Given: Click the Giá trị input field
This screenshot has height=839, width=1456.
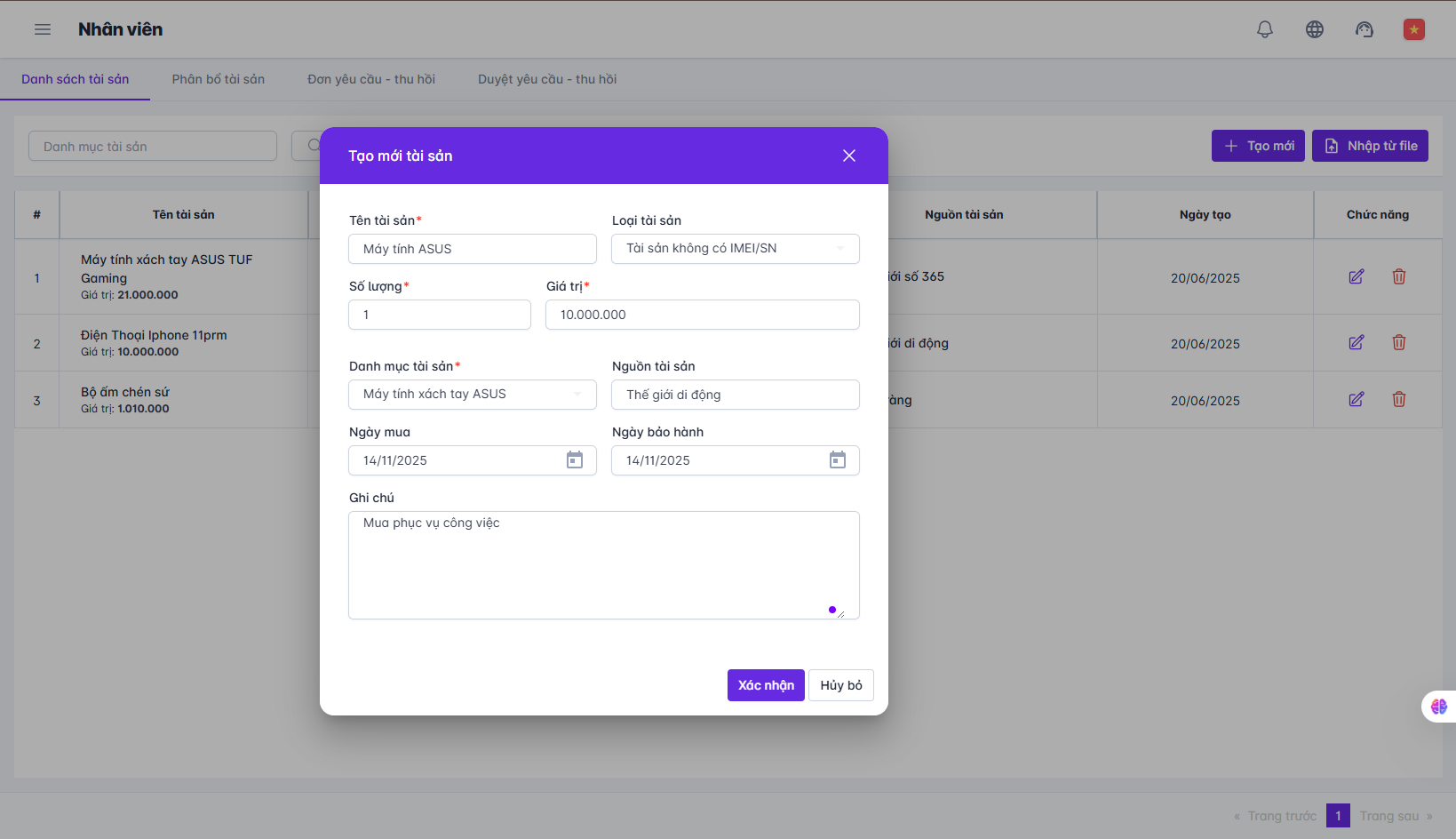Looking at the screenshot, I should pos(702,315).
